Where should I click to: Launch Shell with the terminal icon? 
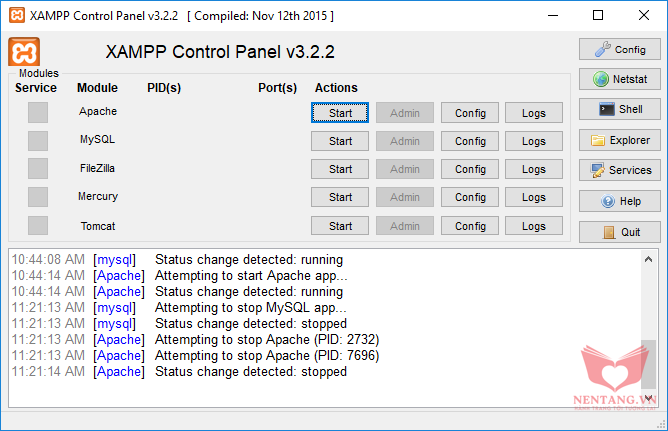tap(619, 109)
